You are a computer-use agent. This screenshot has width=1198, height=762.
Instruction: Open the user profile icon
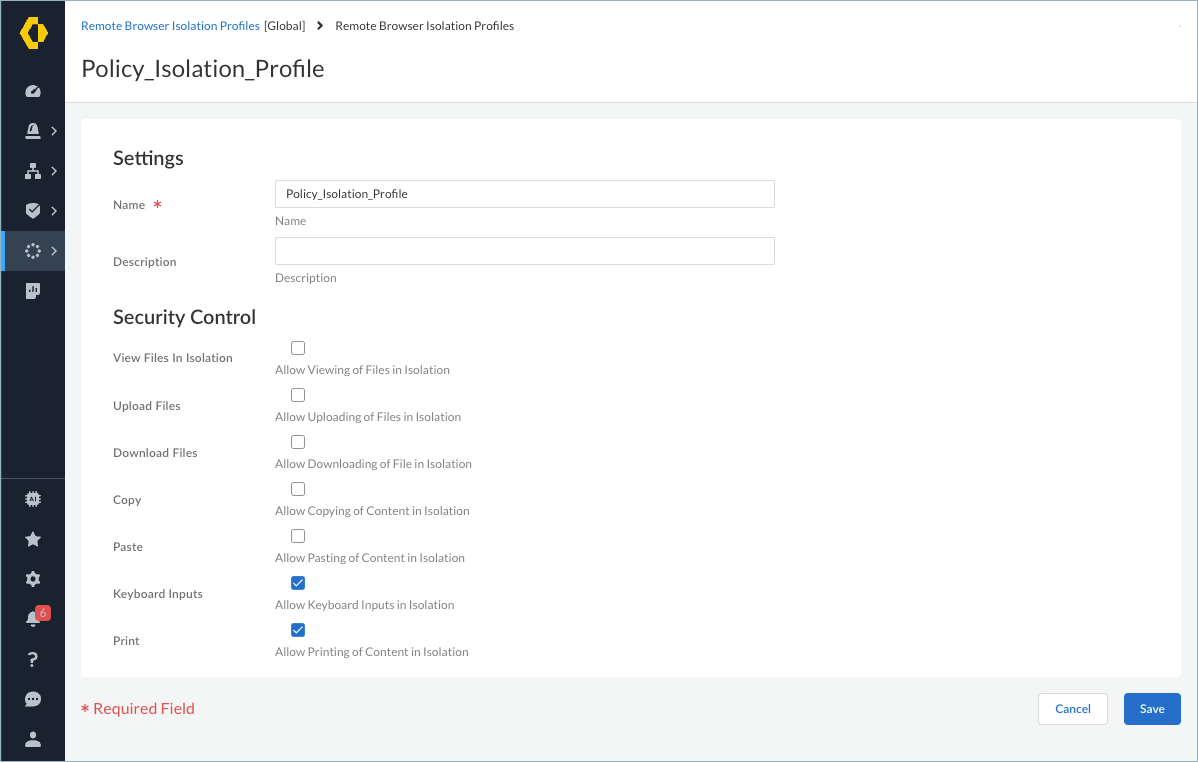pos(33,739)
